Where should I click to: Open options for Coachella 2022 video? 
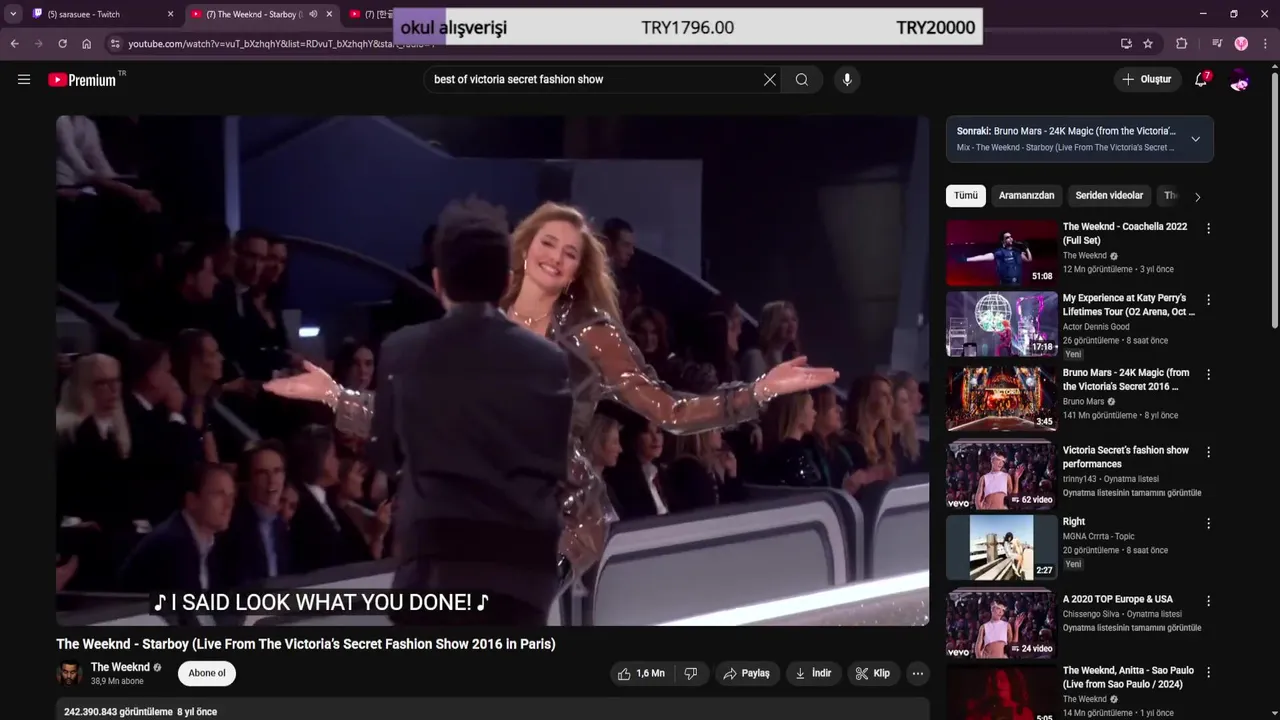click(1208, 229)
